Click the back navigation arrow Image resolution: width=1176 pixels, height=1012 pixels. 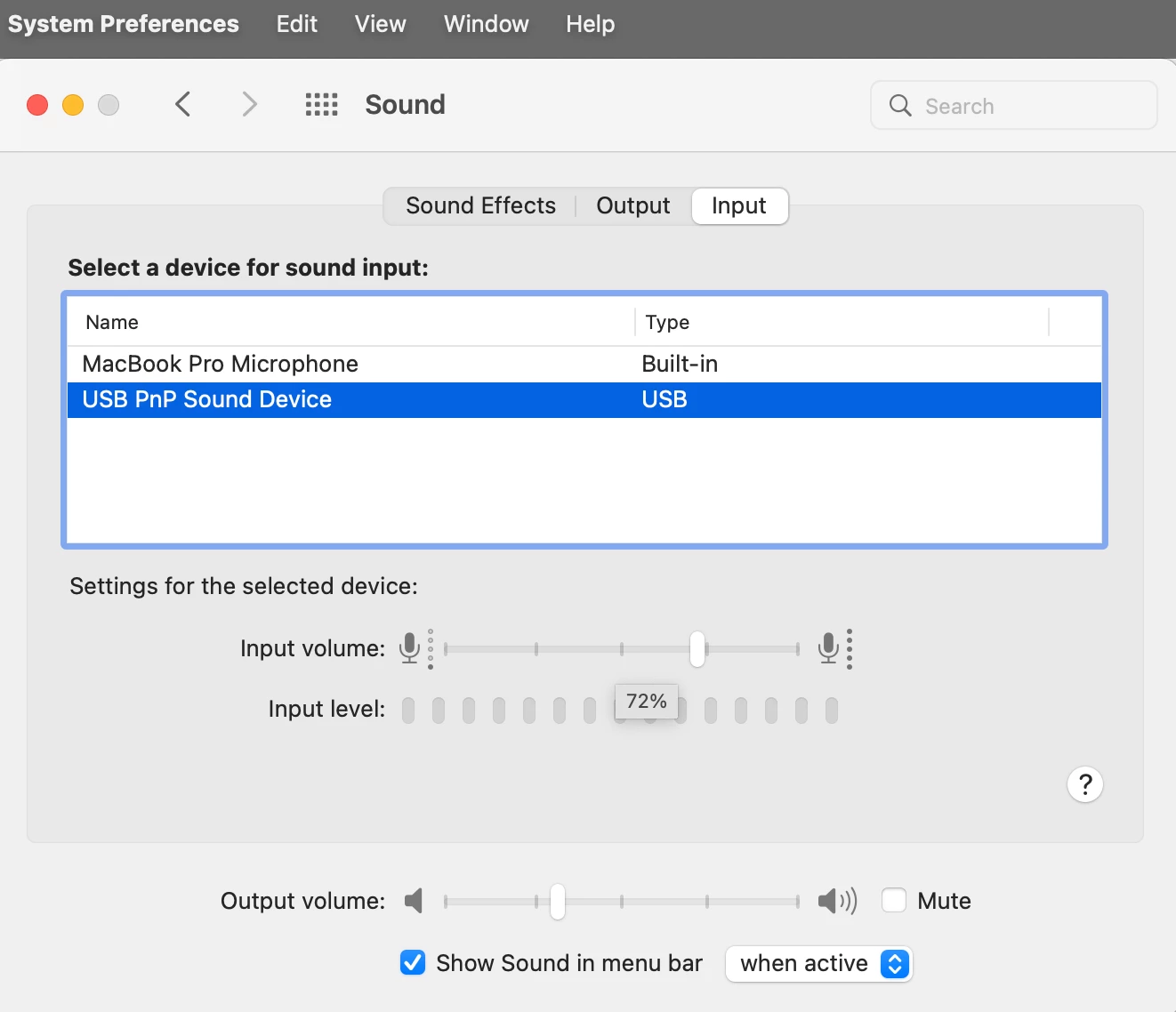[x=183, y=105]
